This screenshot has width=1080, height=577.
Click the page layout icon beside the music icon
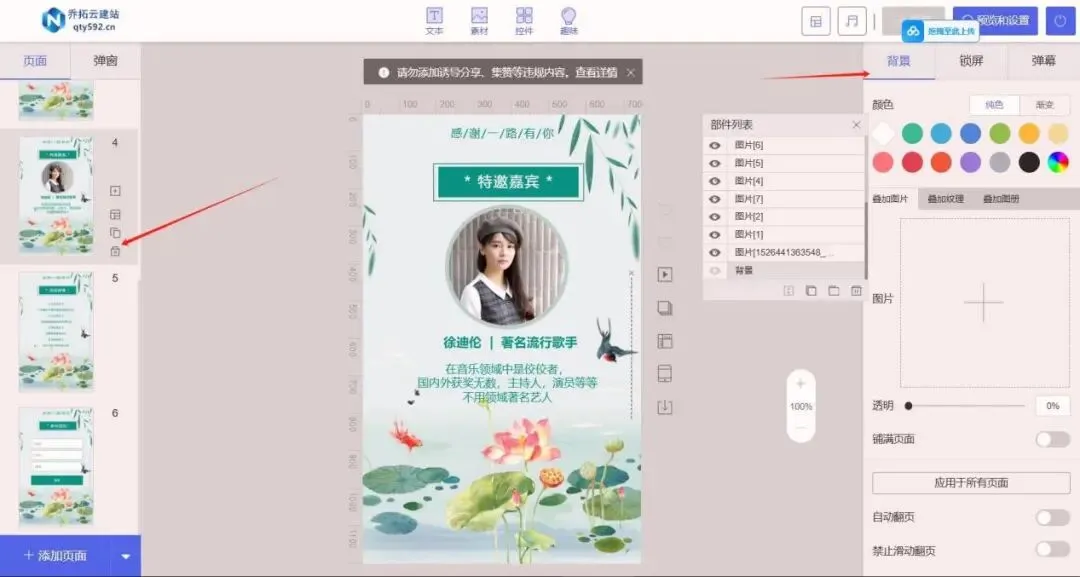tap(815, 20)
